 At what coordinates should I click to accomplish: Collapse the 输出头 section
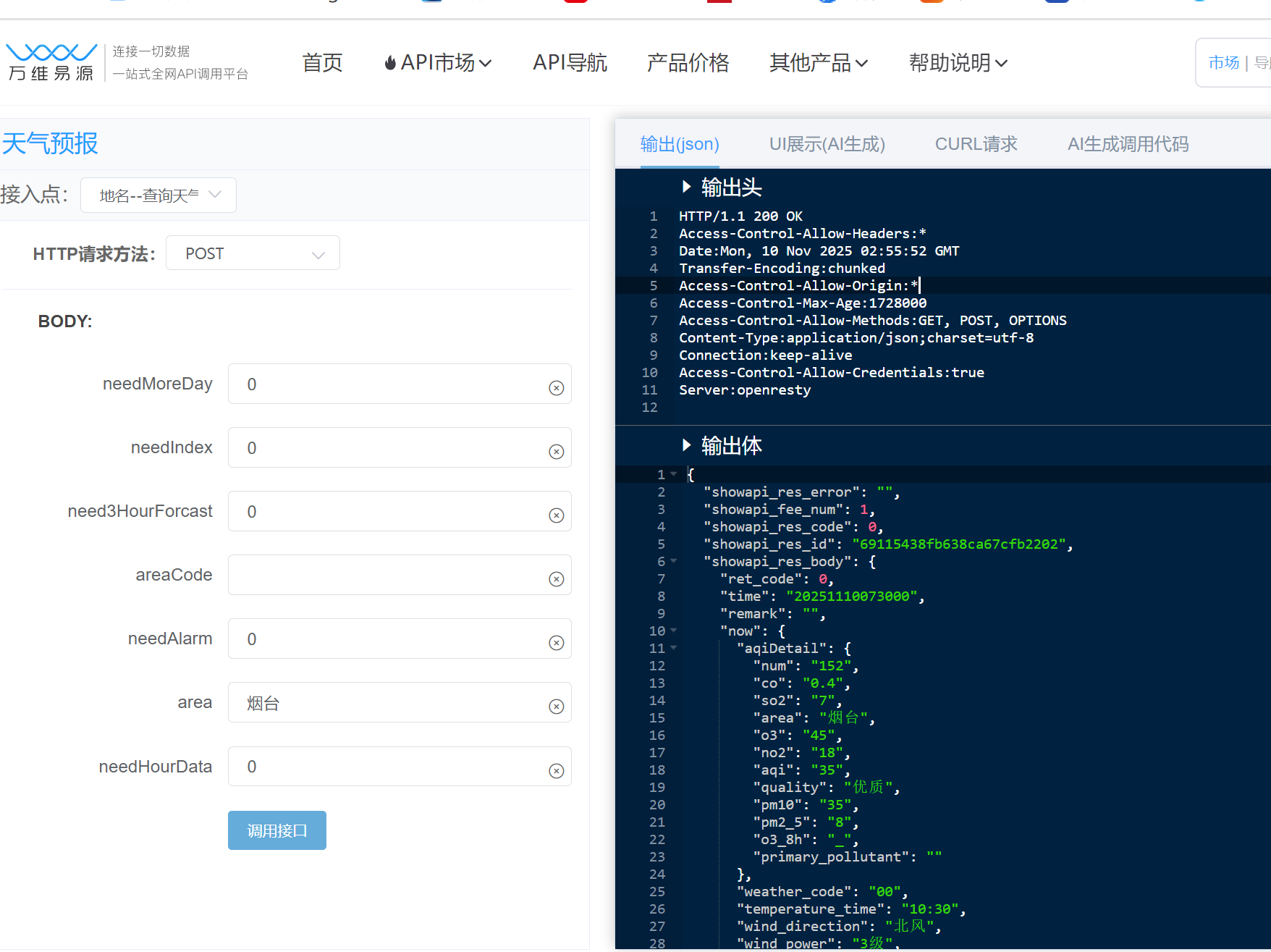686,188
